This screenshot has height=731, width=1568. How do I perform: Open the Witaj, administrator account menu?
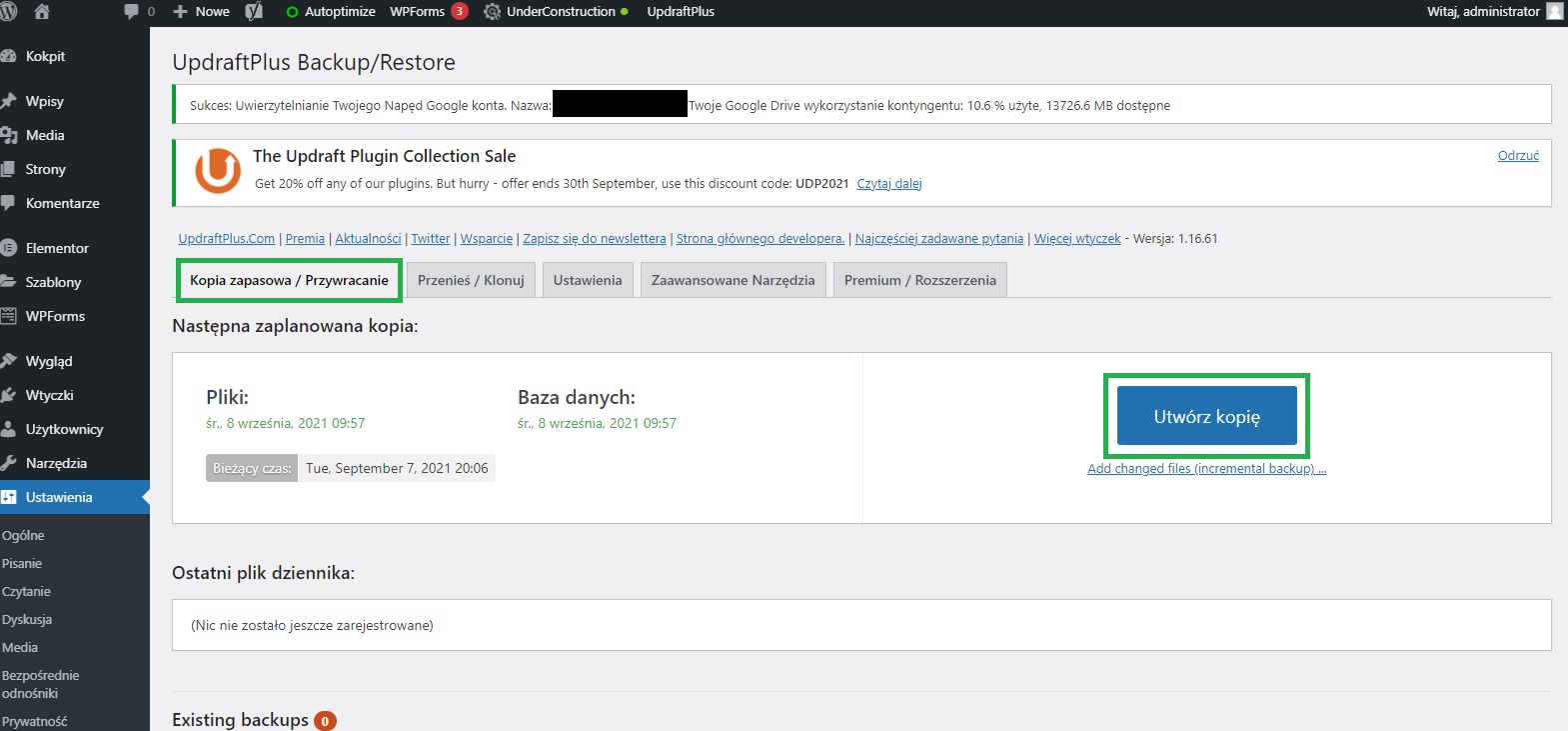tap(1494, 12)
